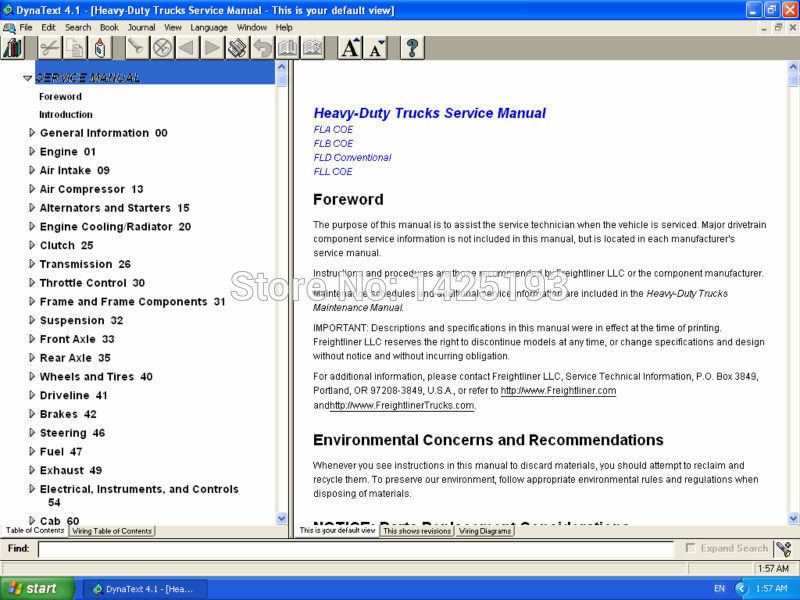
Task: Click the print toolbar icon
Action: click(x=237, y=48)
